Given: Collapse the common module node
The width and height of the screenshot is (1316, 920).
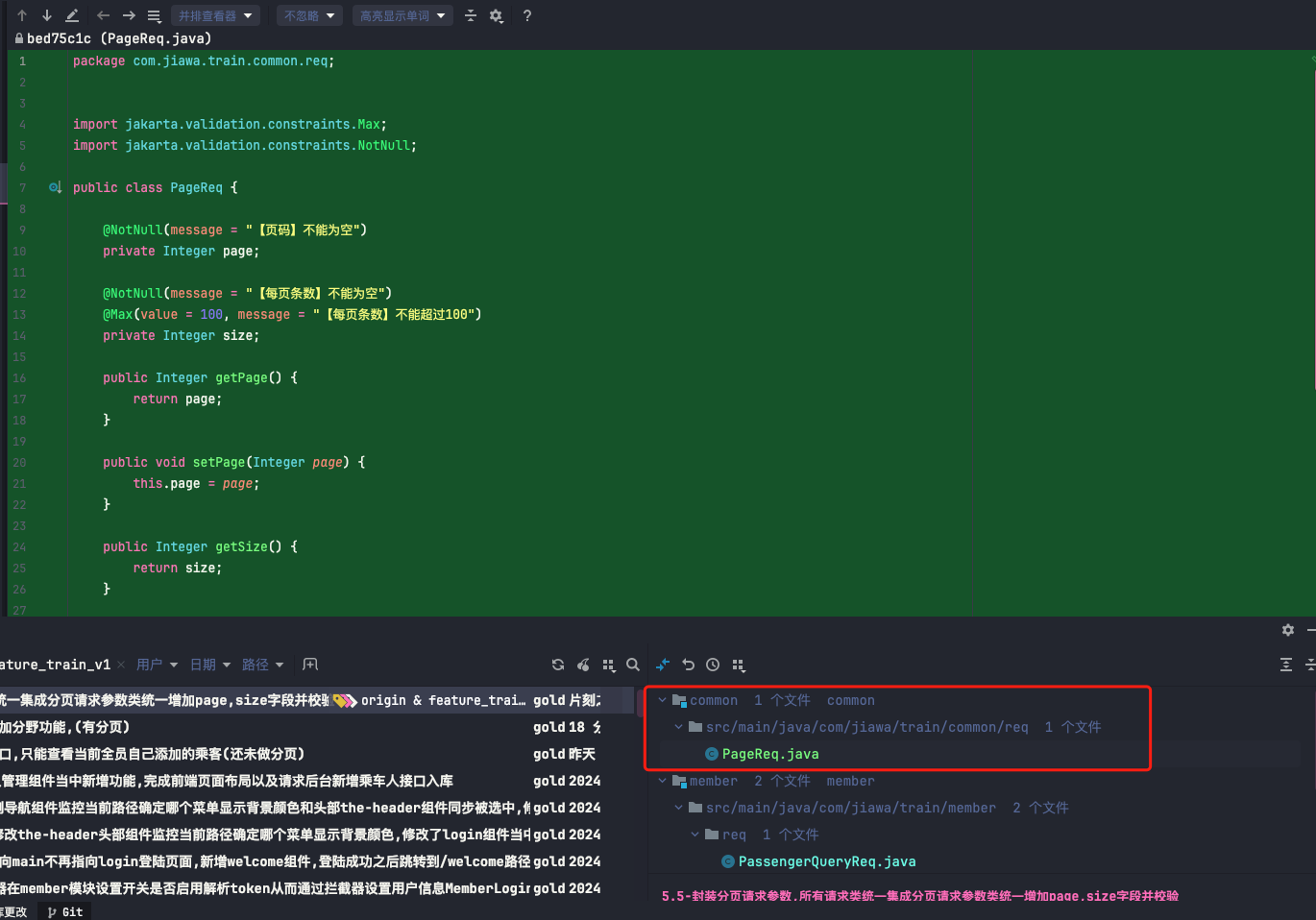Looking at the screenshot, I should click(662, 700).
